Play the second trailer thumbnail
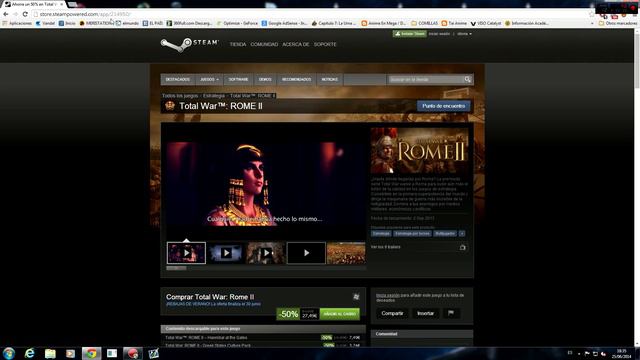This screenshot has height=360, width=640. pyautogui.click(x=226, y=253)
